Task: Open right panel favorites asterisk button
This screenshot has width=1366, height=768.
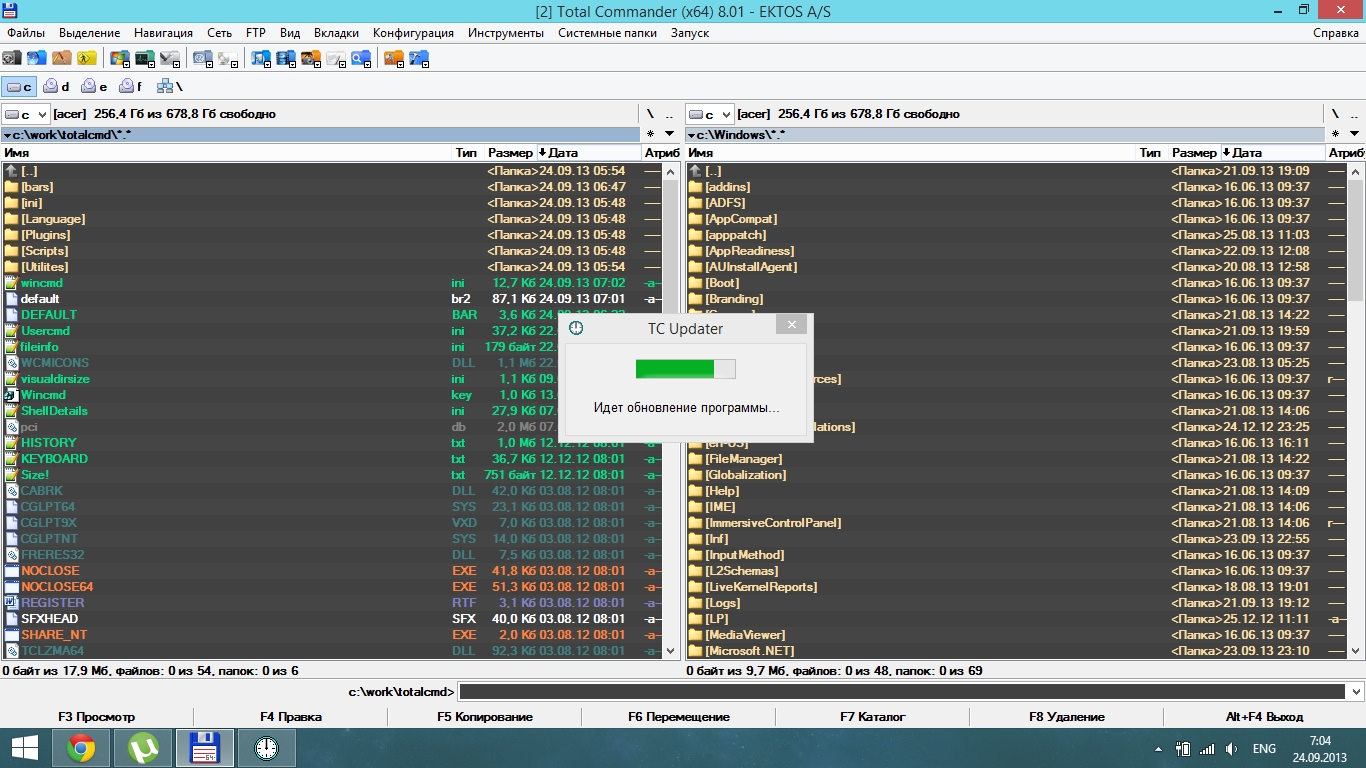Action: (x=1334, y=134)
